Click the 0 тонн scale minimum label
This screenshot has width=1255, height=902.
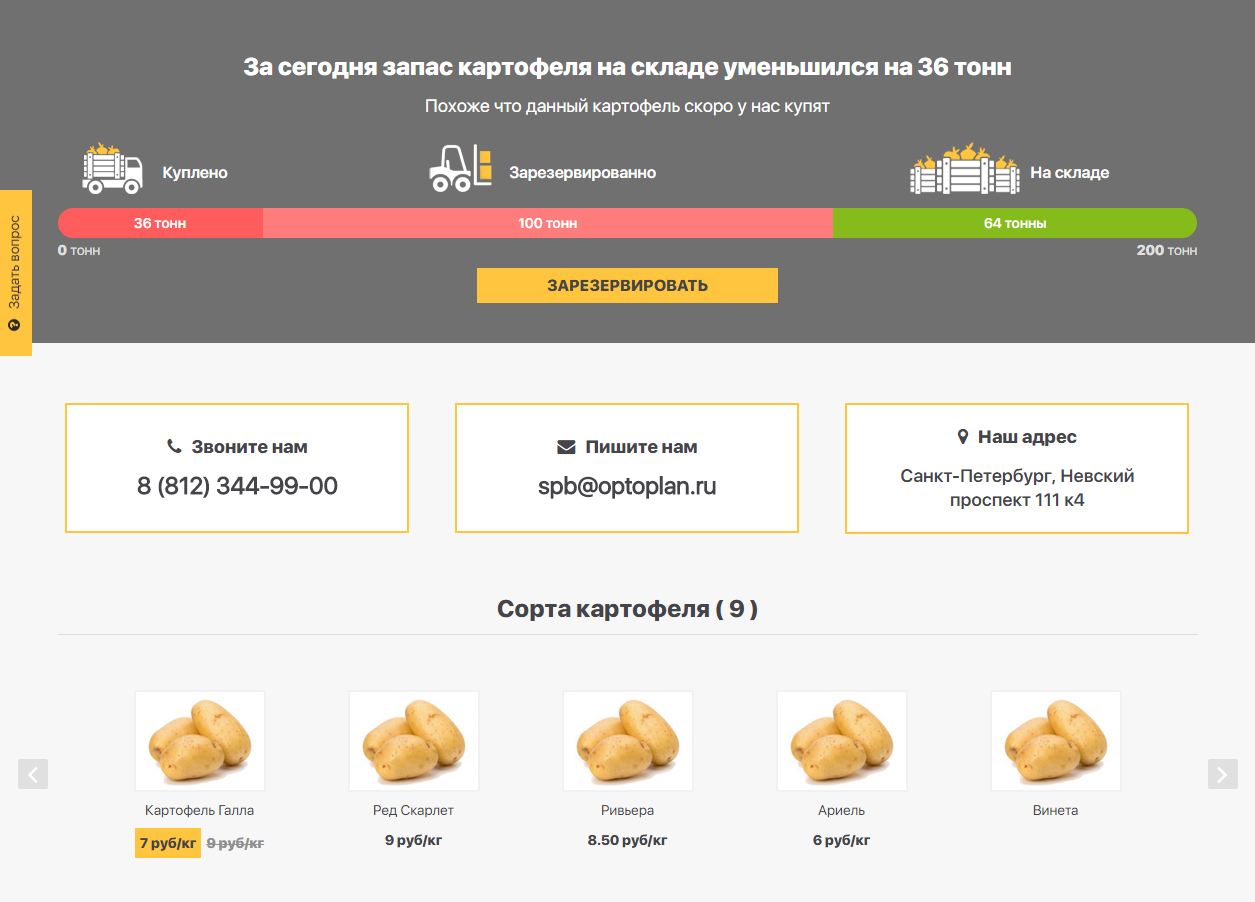[x=79, y=250]
